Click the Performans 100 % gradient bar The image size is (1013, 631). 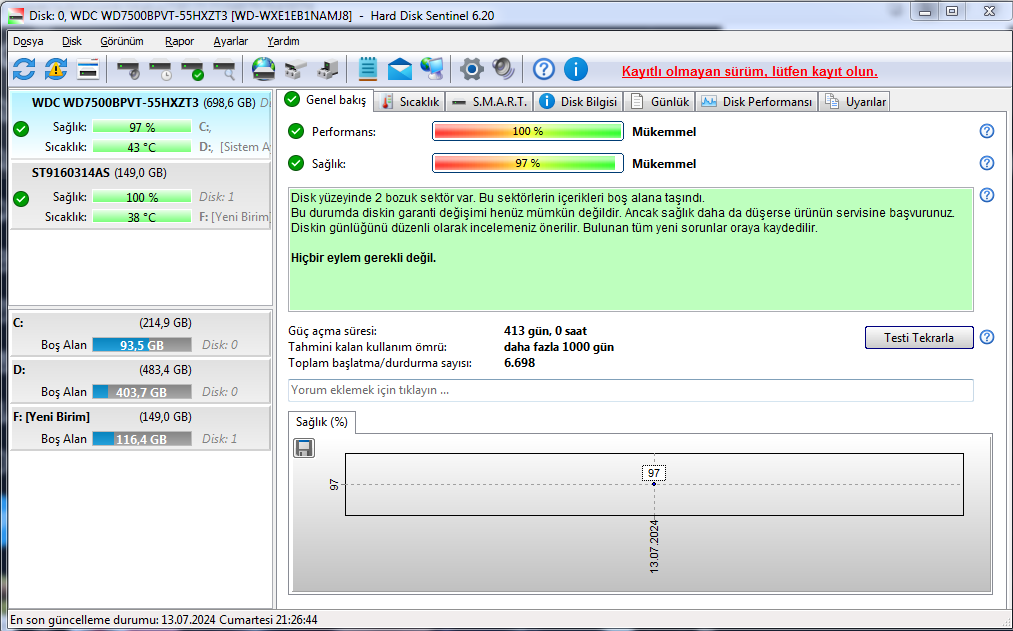(527, 131)
